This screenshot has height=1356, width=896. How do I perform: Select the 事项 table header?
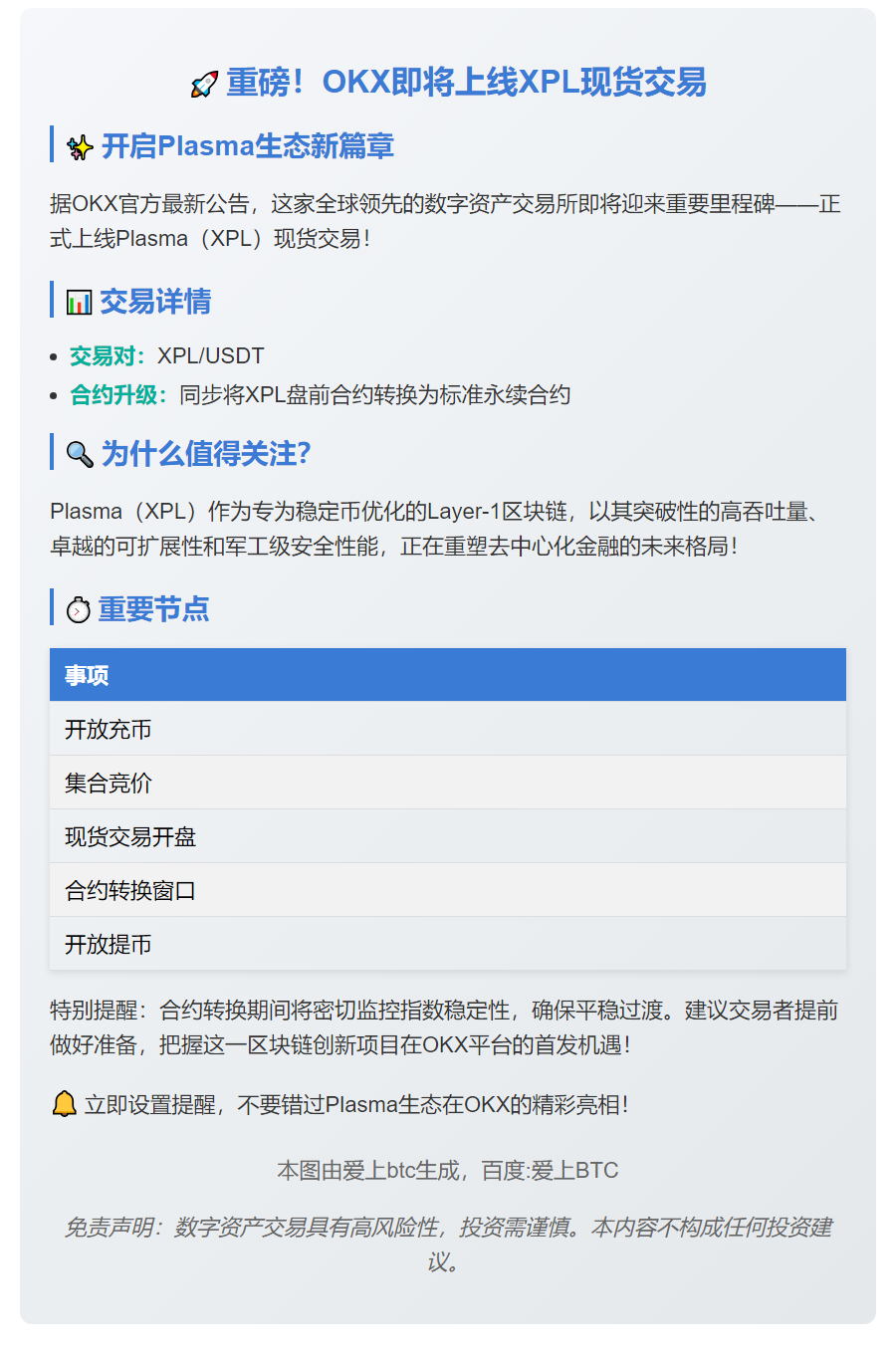(87, 675)
